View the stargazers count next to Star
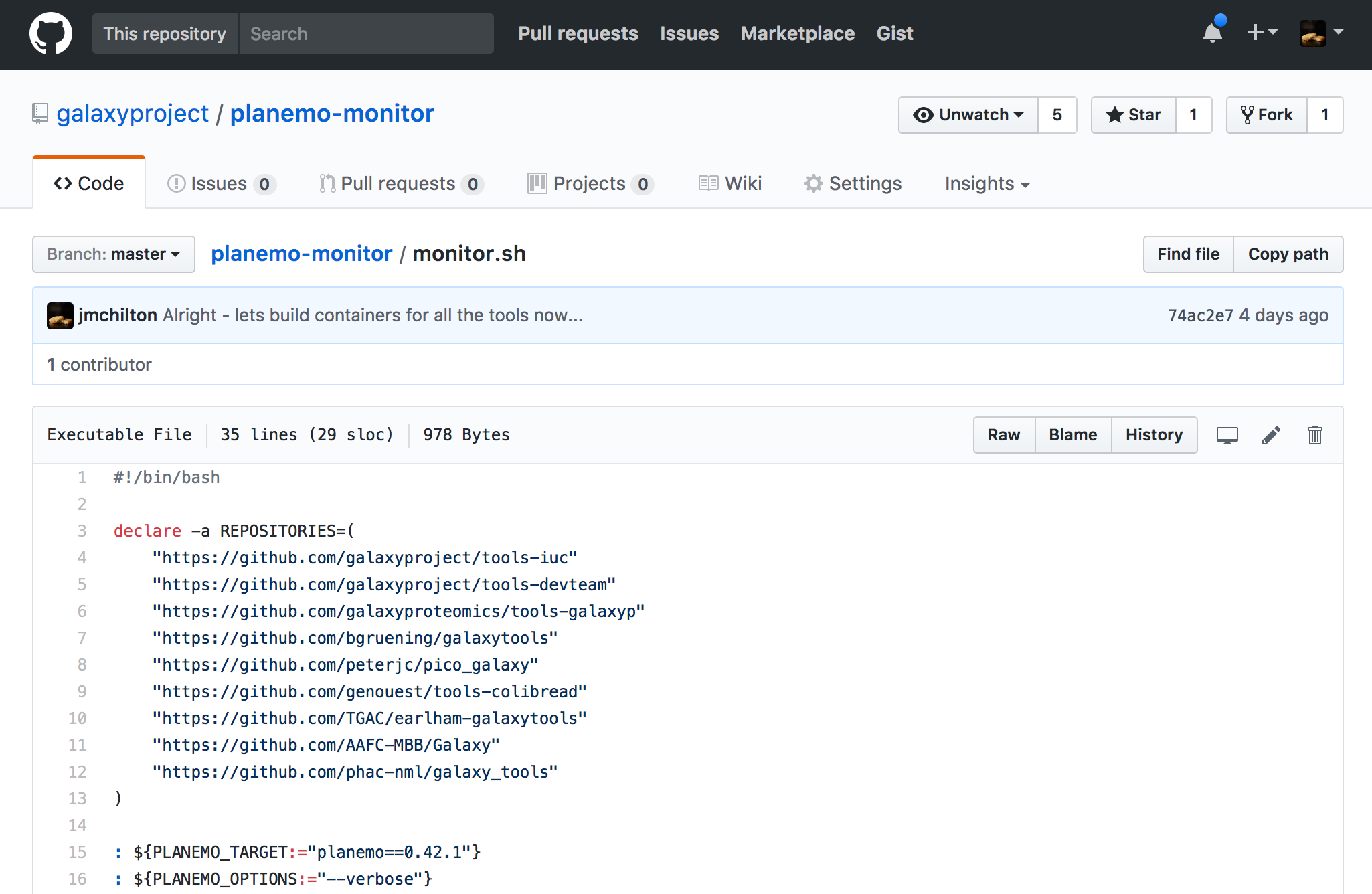The height and width of the screenshot is (894, 1372). pyautogui.click(x=1194, y=115)
